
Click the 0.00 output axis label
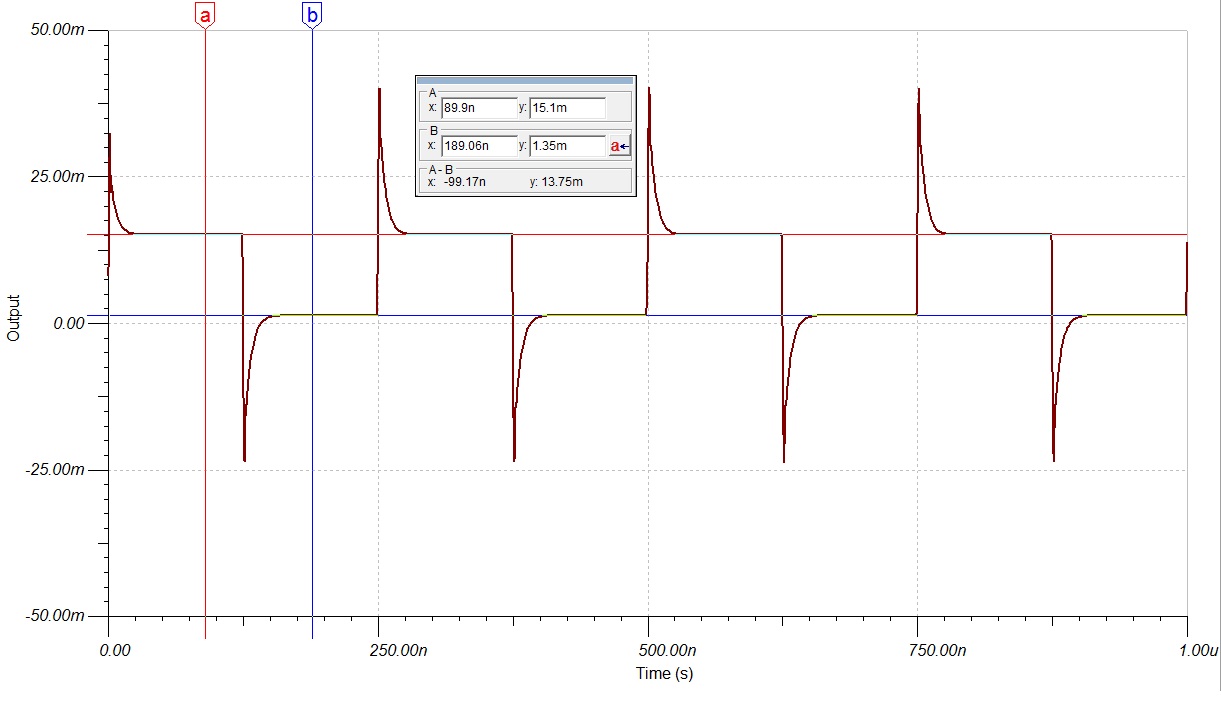click(x=70, y=323)
